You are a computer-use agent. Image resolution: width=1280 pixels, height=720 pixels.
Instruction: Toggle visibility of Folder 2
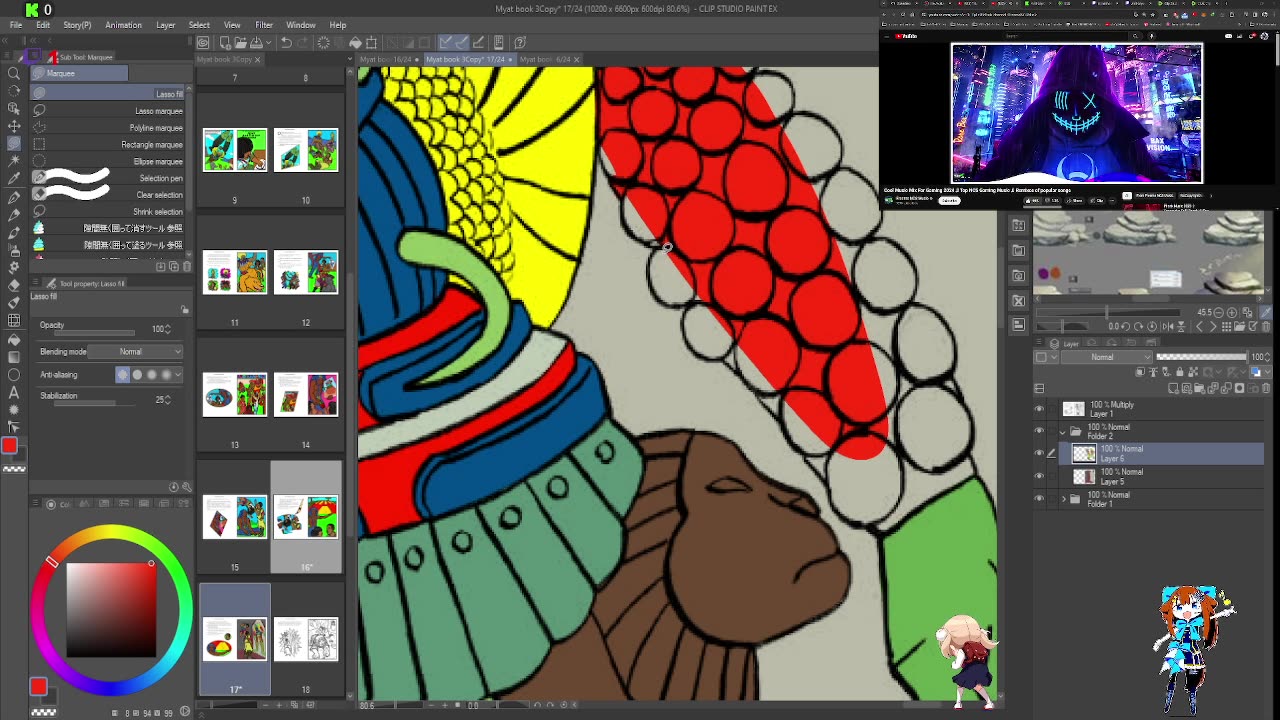coord(1039,431)
